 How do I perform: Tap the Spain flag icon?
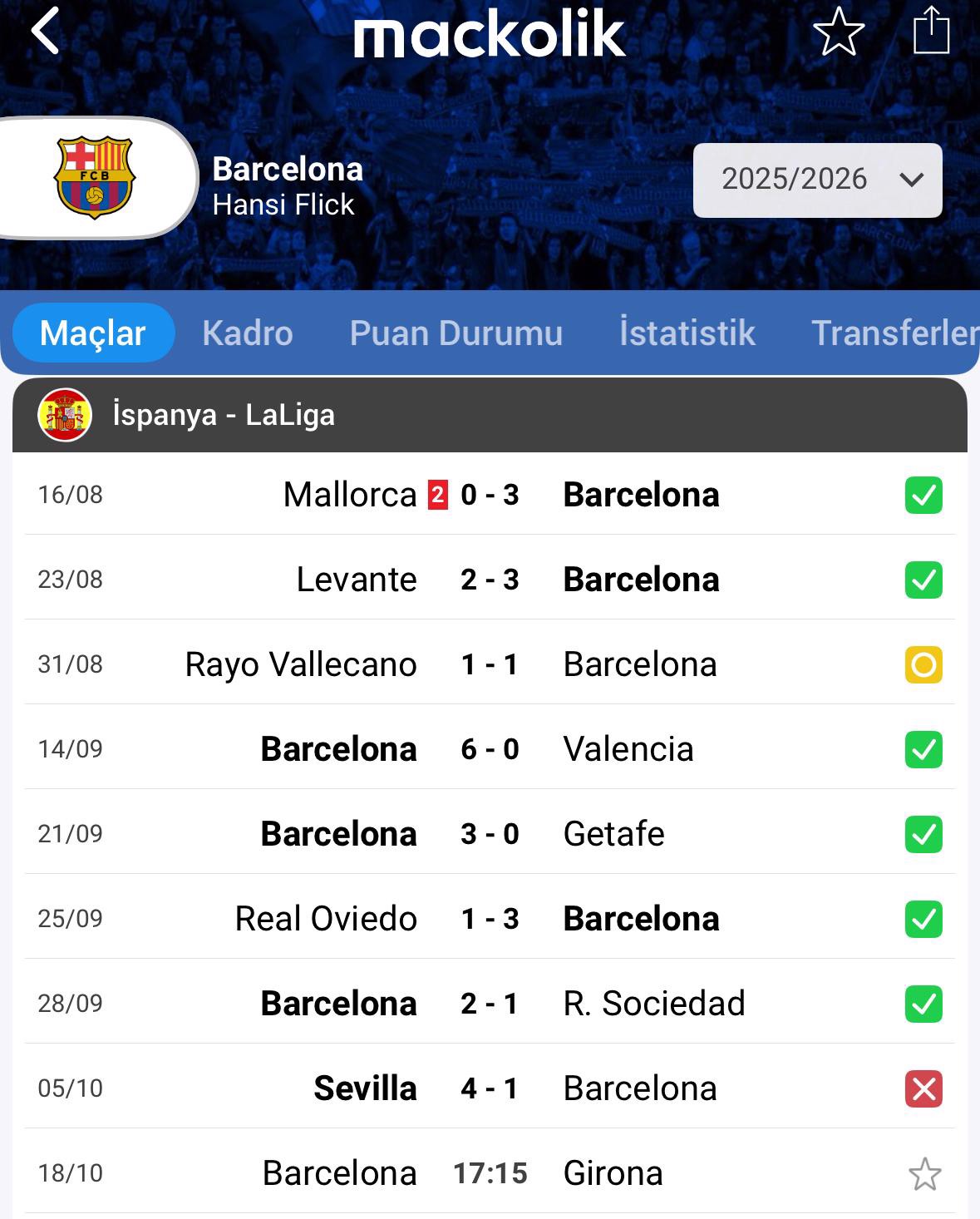(65, 414)
